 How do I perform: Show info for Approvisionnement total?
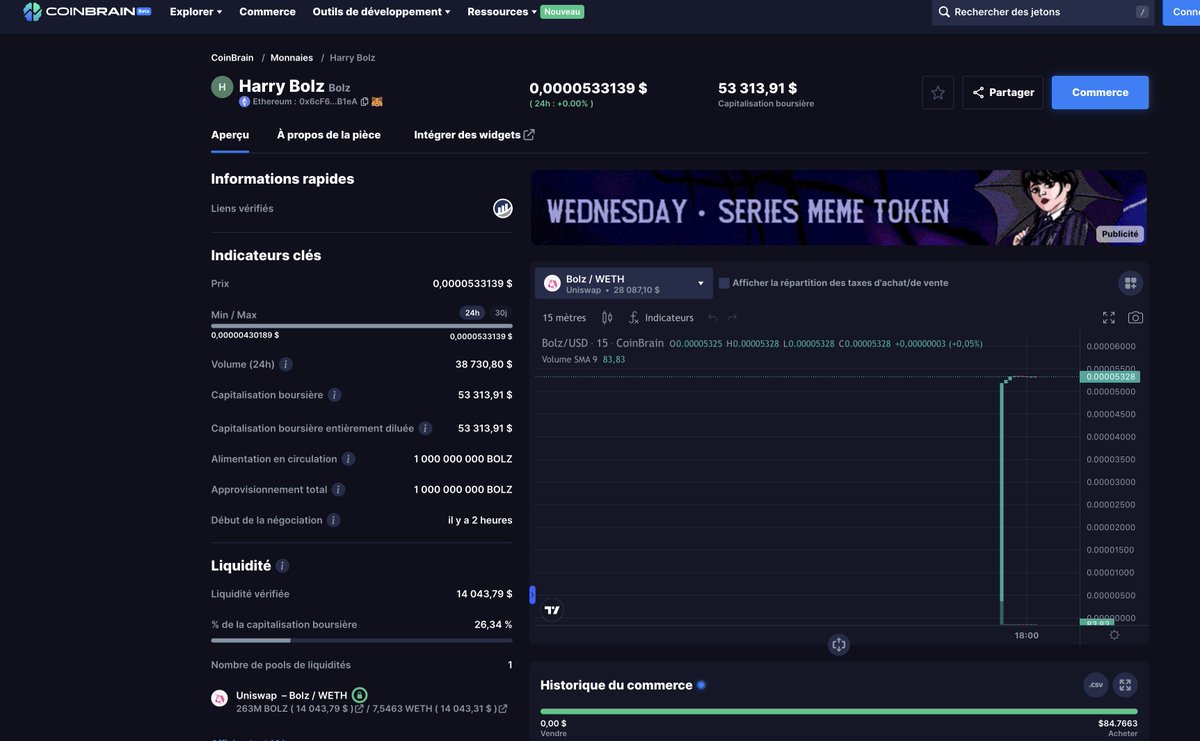338,490
